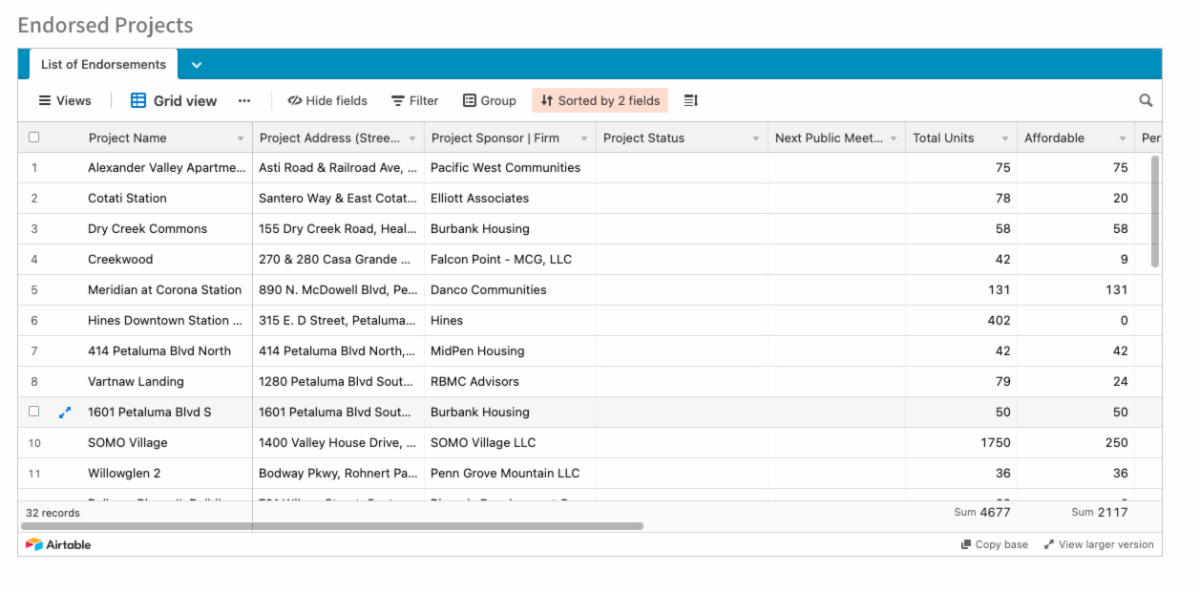Expand the table list chevron
Viewport: 1200px width, 593px height.
click(x=196, y=65)
